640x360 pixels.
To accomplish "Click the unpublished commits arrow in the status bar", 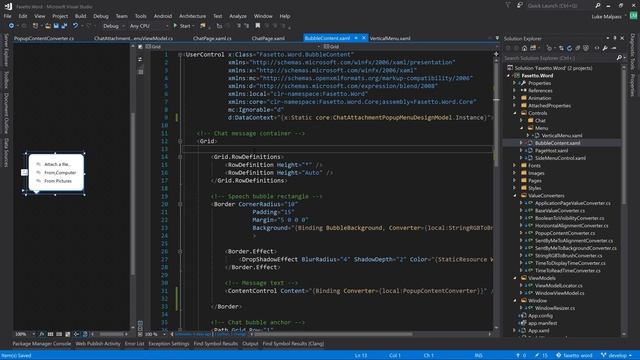I will pyautogui.click(x=521, y=356).
